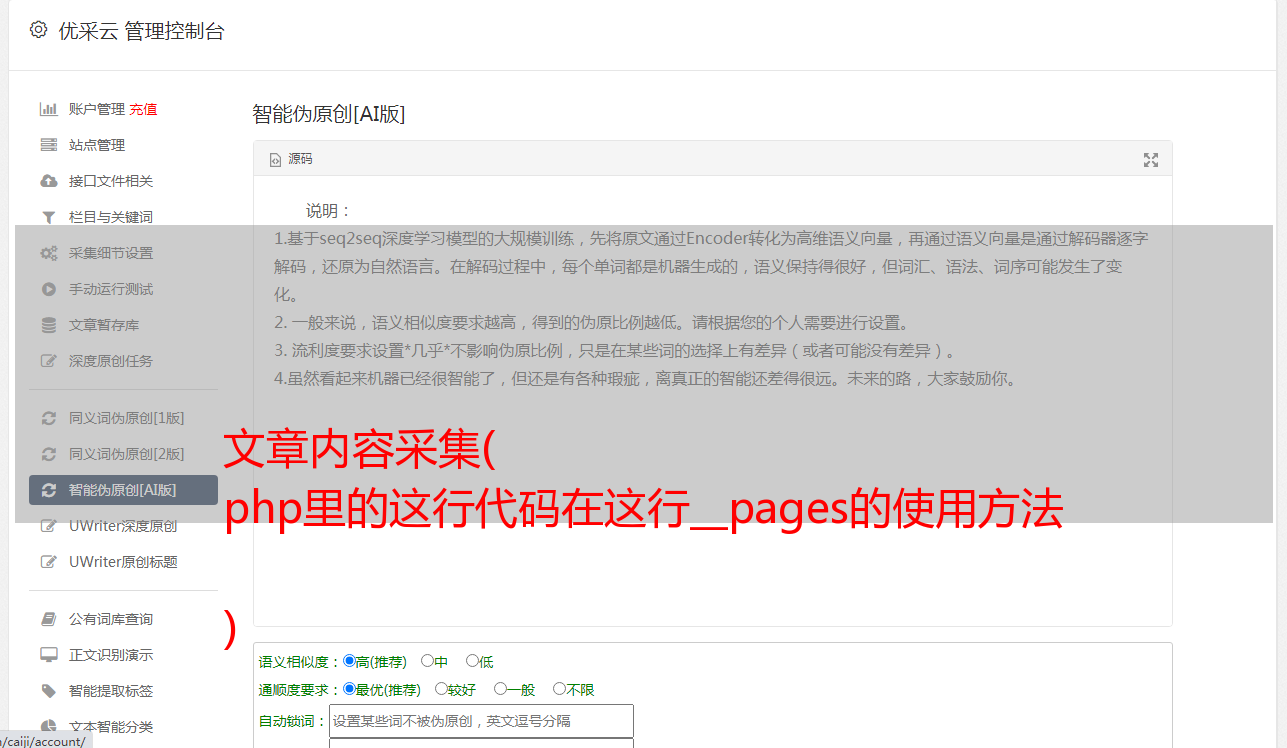Open 账户管理 in the sidebar
This screenshot has width=1287, height=748.
(x=97, y=109)
